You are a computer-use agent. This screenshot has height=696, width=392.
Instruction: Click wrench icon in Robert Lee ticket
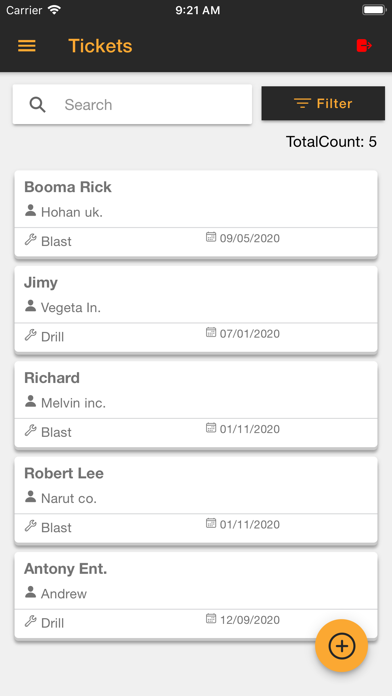click(30, 526)
